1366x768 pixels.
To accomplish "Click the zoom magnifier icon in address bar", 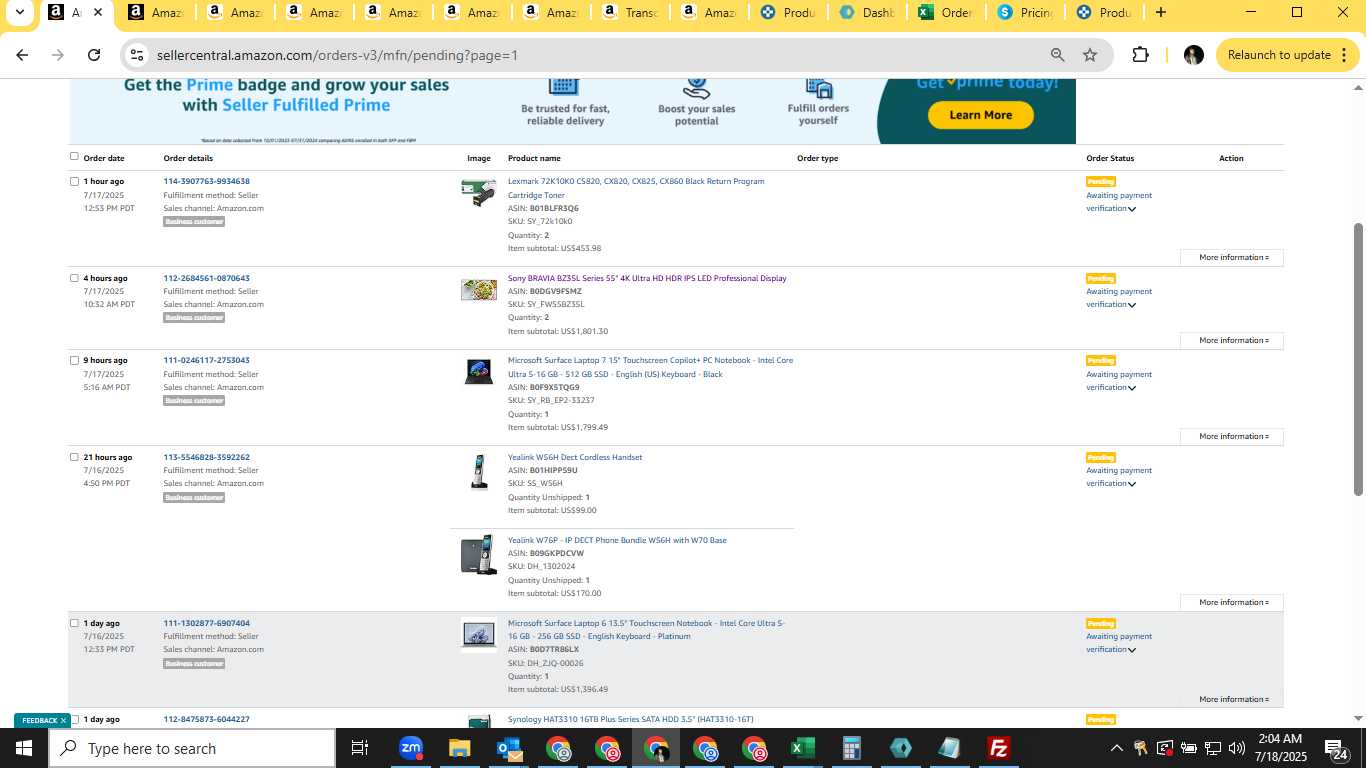I will click(1057, 55).
